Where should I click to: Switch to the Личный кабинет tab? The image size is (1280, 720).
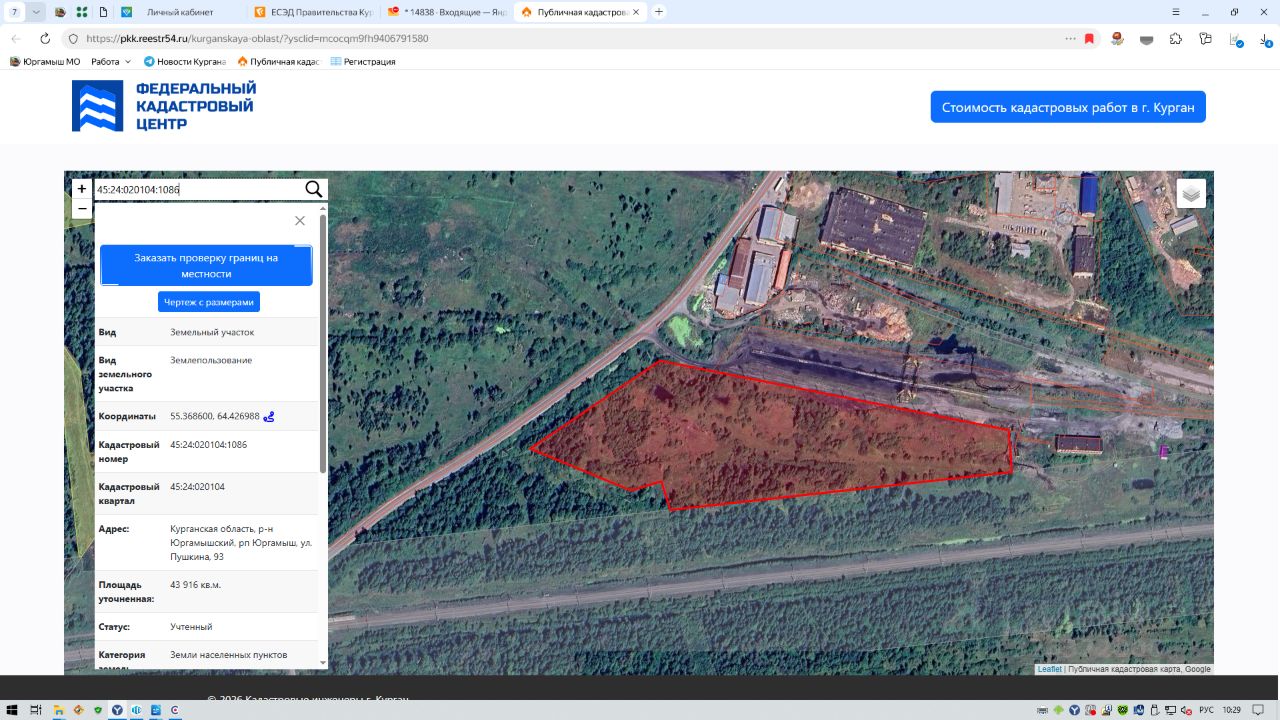coord(179,12)
